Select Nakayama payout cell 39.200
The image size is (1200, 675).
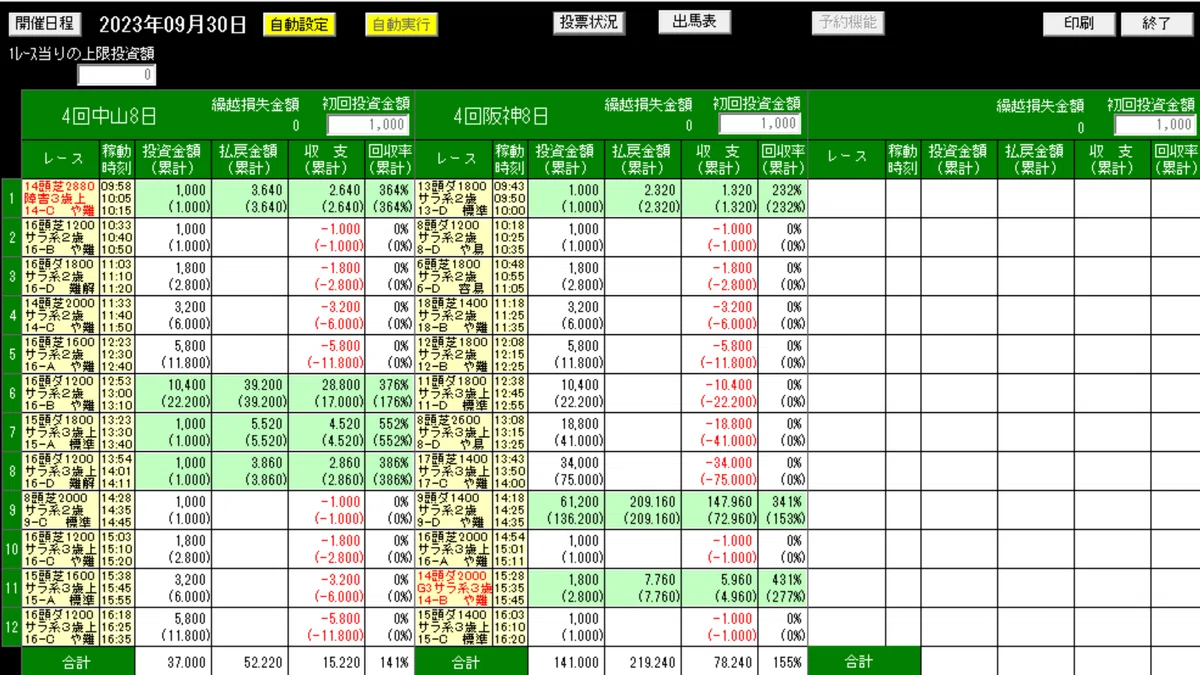tap(249, 394)
